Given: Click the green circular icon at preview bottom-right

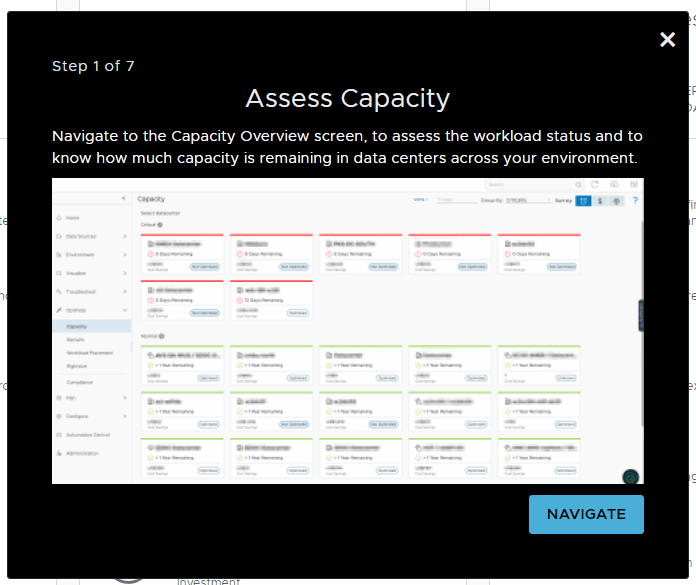Looking at the screenshot, I should coord(630,477).
